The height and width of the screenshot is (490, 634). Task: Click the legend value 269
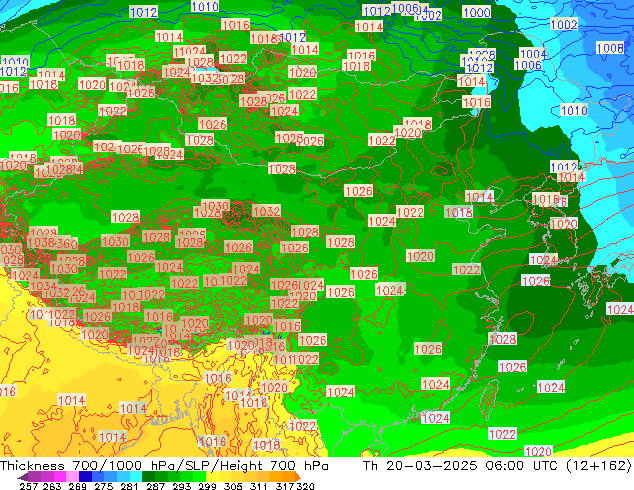pyautogui.click(x=78, y=486)
